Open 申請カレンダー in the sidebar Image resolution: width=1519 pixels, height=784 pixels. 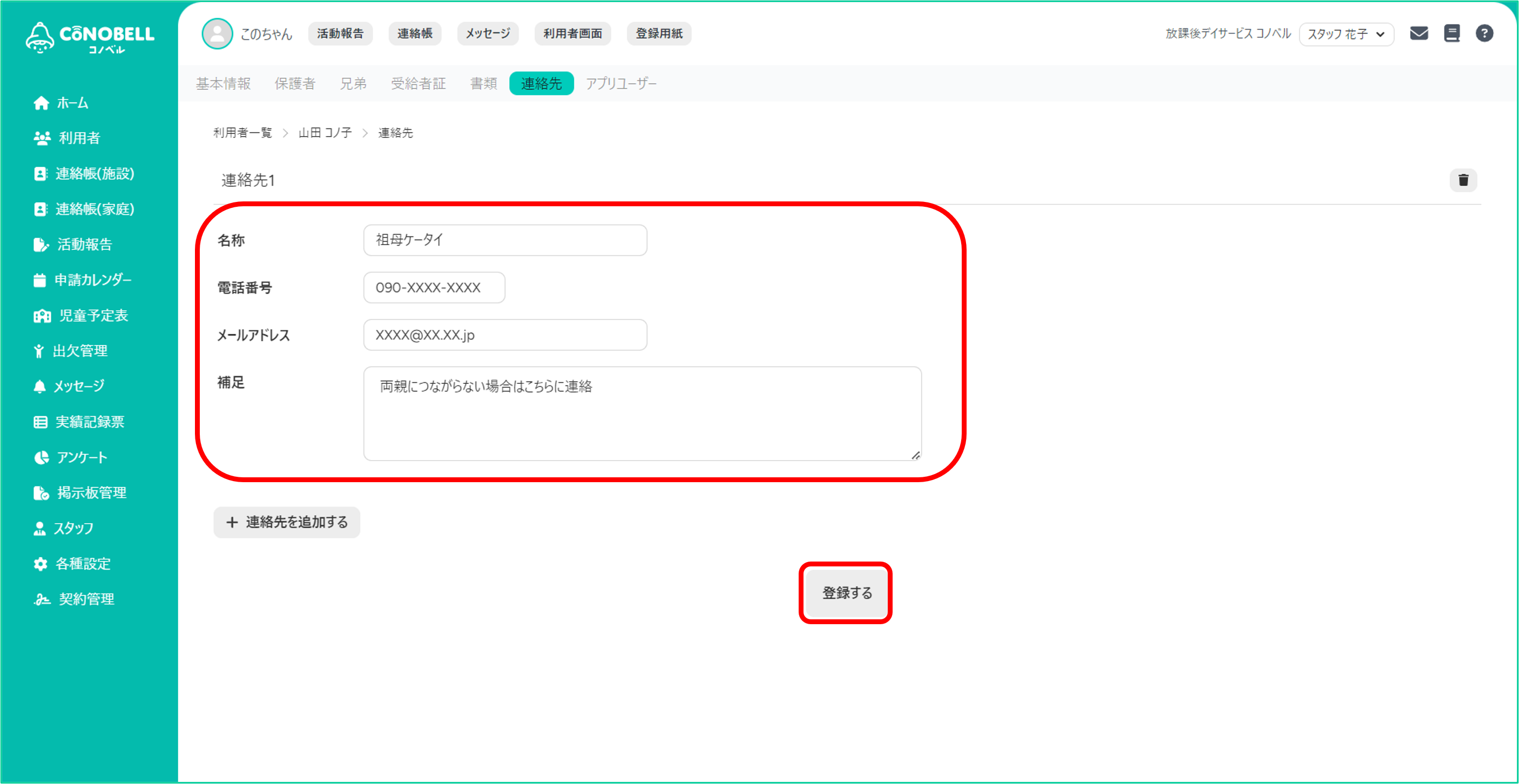point(83,280)
